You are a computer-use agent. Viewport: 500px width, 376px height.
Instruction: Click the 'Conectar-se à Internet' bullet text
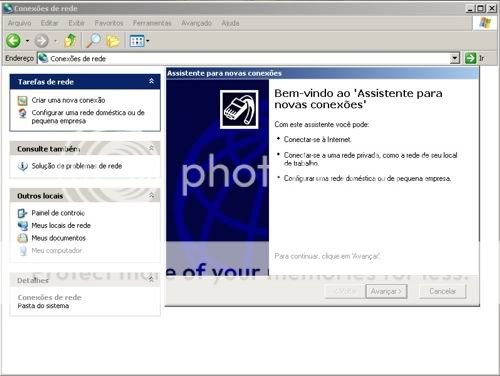(x=317, y=140)
